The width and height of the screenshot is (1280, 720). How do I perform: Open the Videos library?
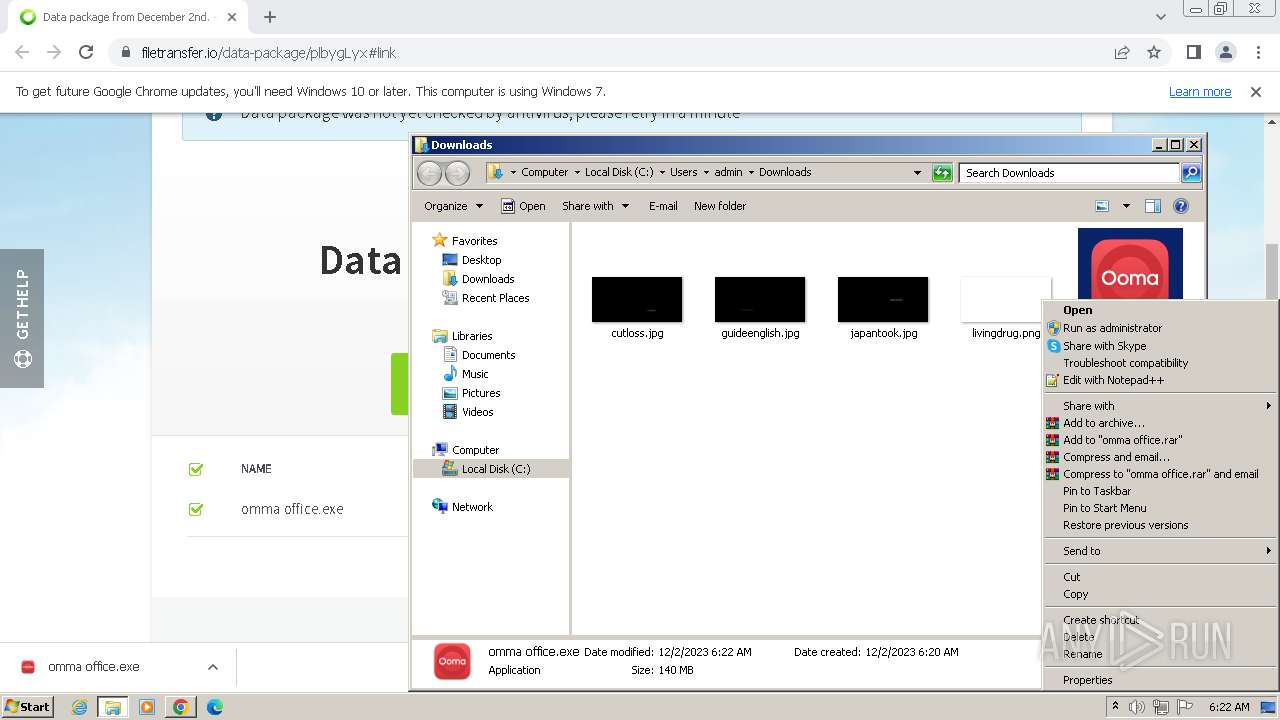tap(477, 412)
